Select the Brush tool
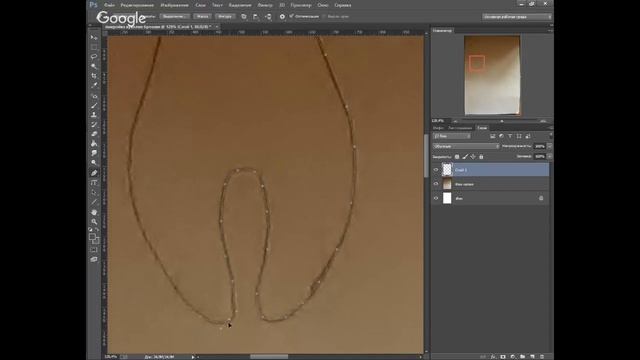 (94, 106)
